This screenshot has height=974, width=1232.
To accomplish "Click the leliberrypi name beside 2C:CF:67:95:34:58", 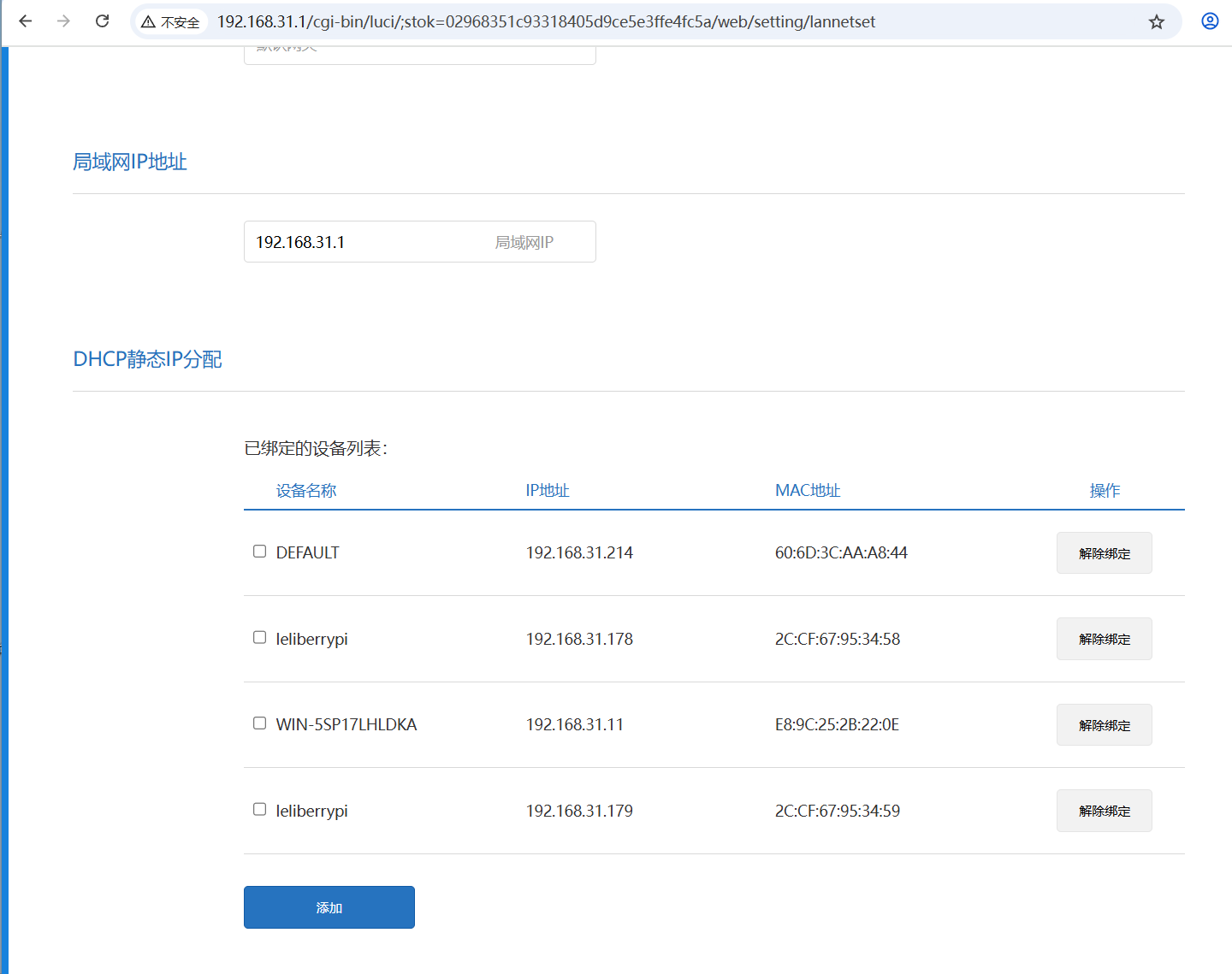I will [311, 640].
